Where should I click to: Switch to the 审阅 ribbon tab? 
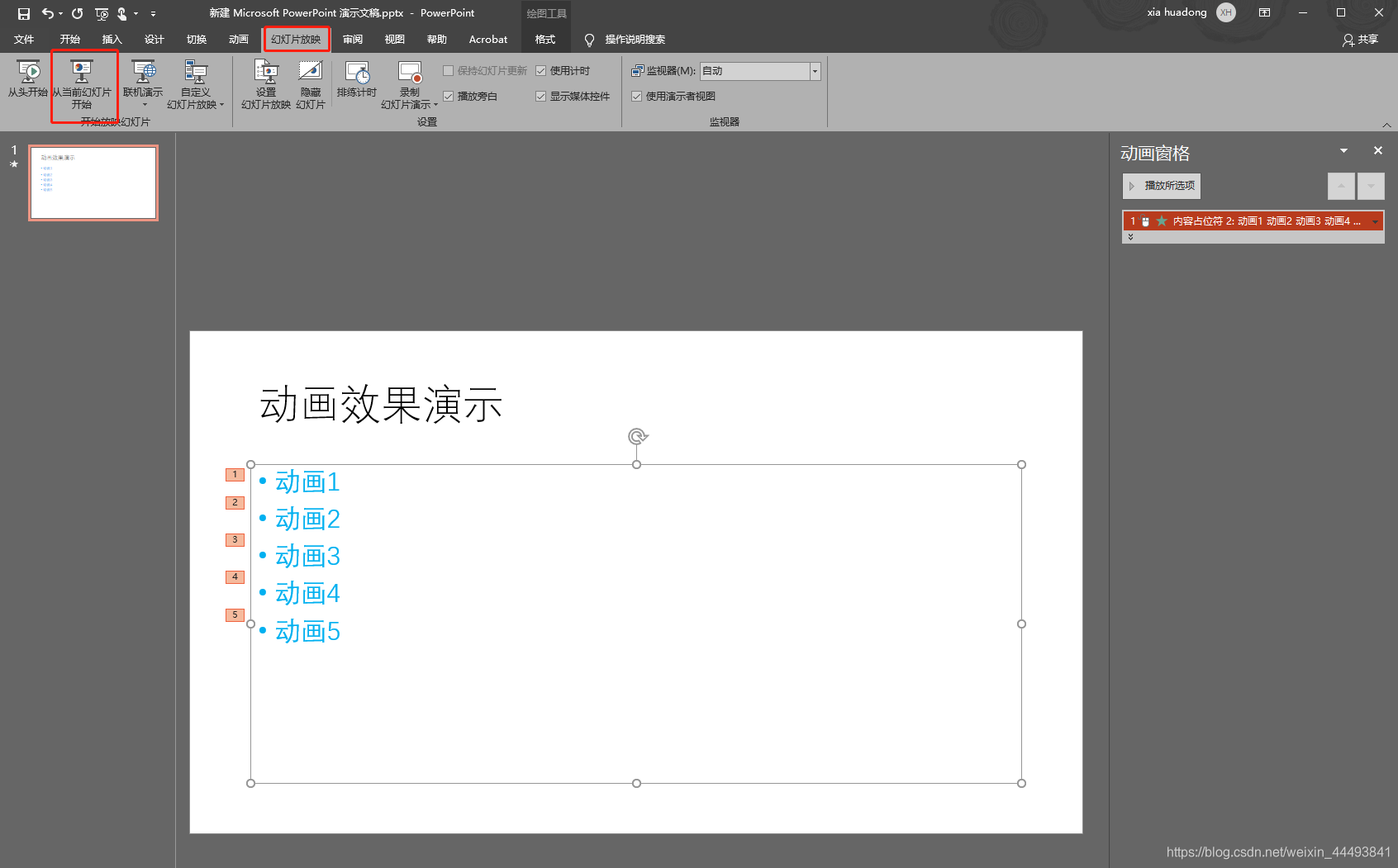(353, 40)
